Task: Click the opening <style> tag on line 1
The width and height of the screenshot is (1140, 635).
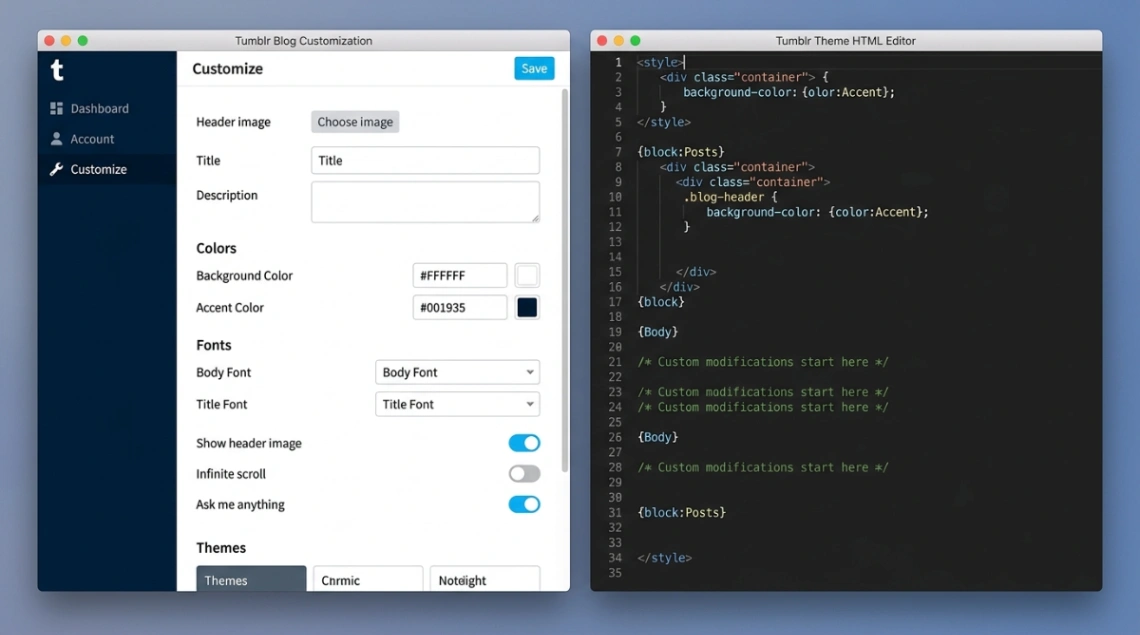Action: coord(660,63)
